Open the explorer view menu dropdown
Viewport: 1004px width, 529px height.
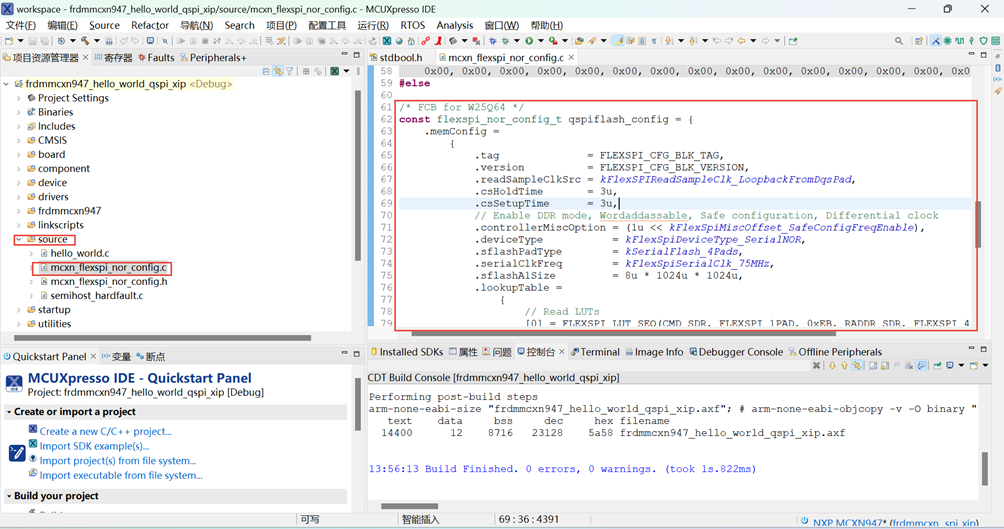(346, 71)
